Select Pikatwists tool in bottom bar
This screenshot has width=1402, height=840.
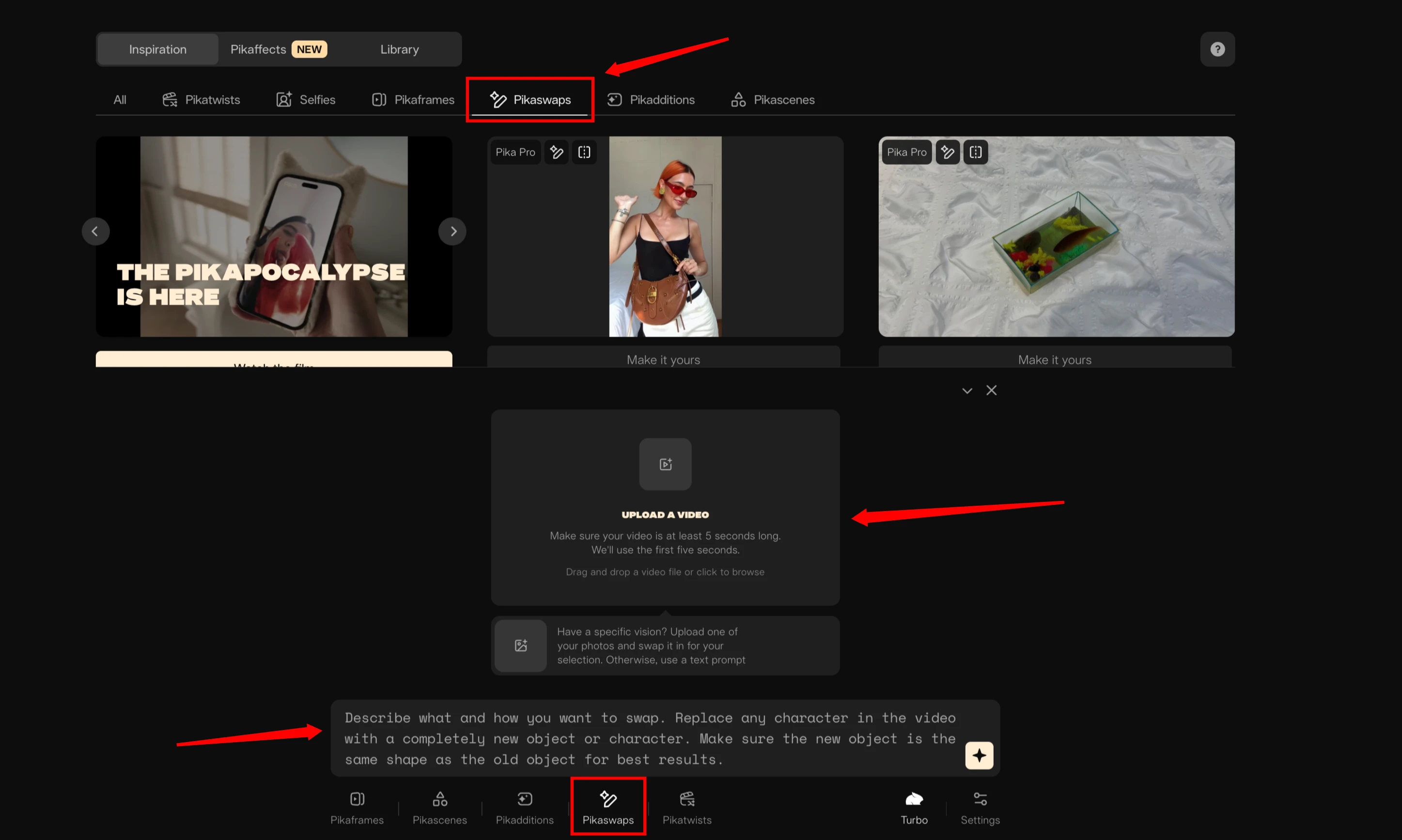(x=686, y=808)
